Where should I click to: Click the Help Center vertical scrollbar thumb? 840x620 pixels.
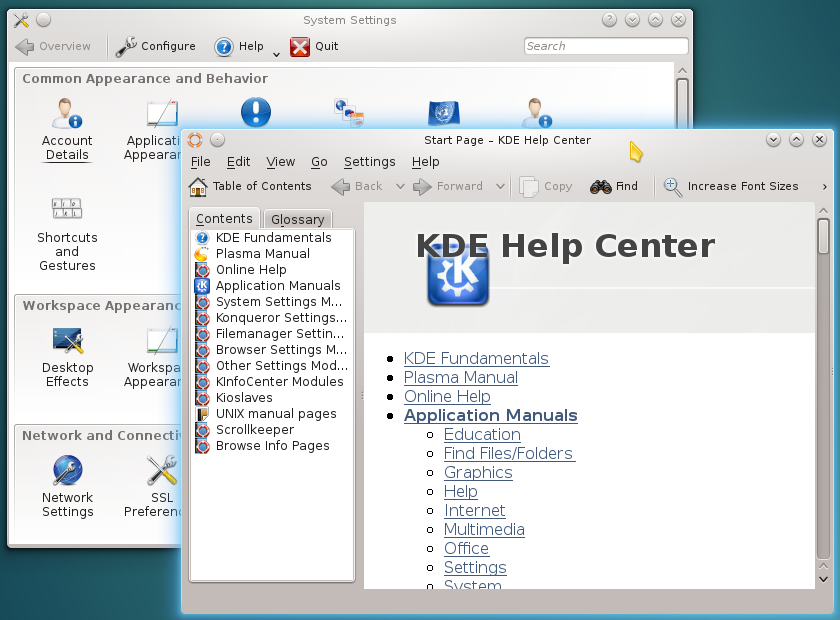click(x=823, y=236)
